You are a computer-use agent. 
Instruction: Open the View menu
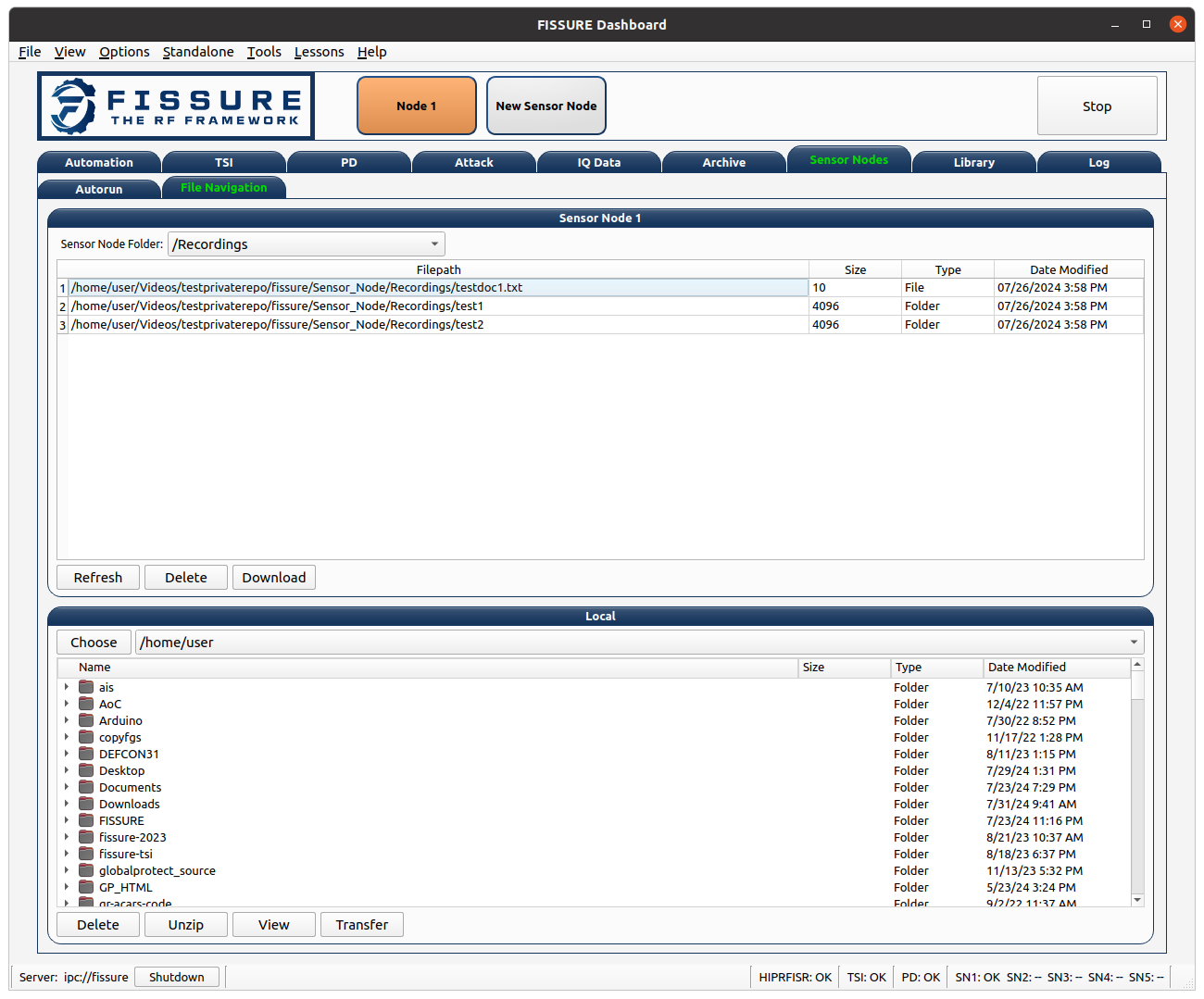point(69,52)
